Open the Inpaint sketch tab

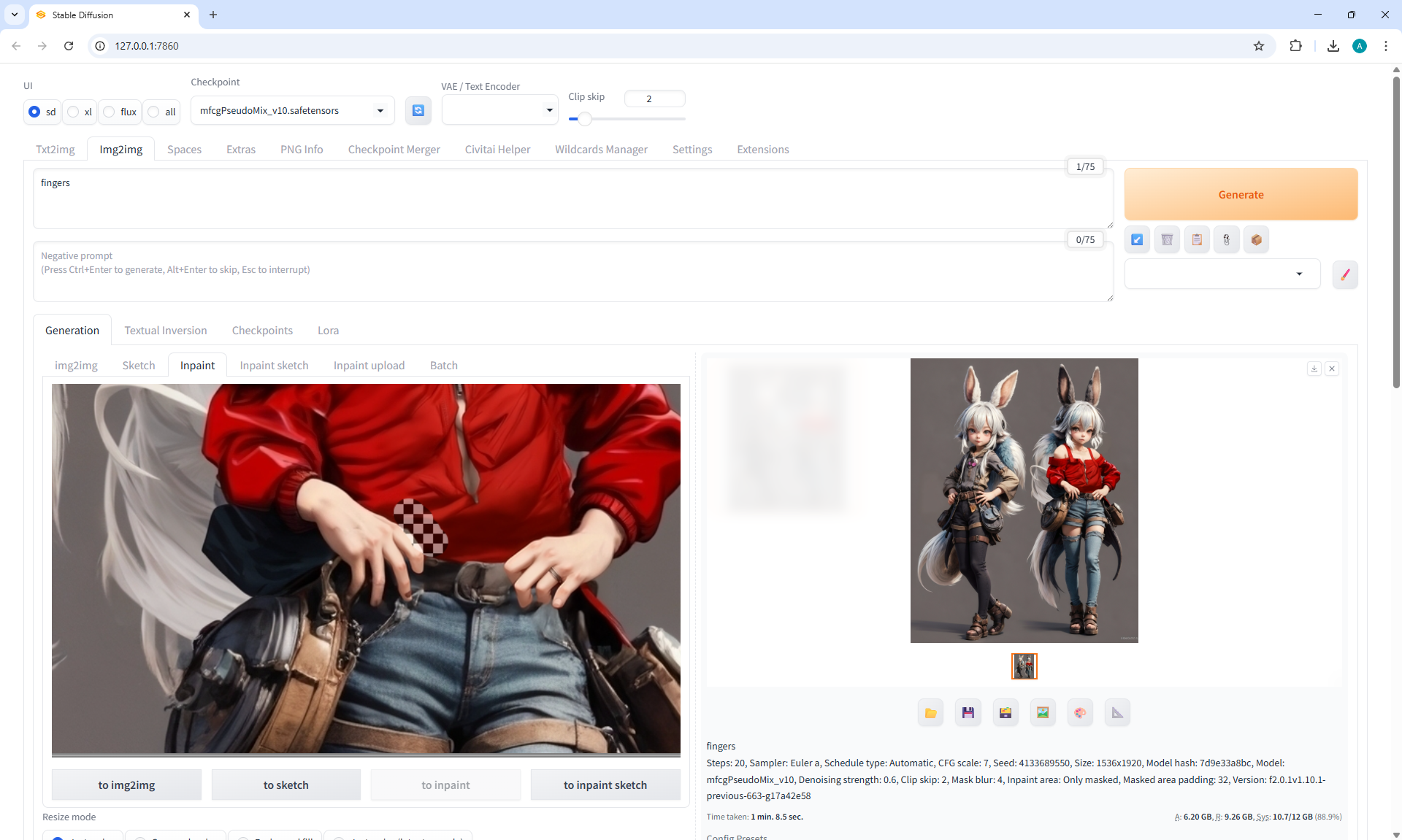pyautogui.click(x=274, y=365)
